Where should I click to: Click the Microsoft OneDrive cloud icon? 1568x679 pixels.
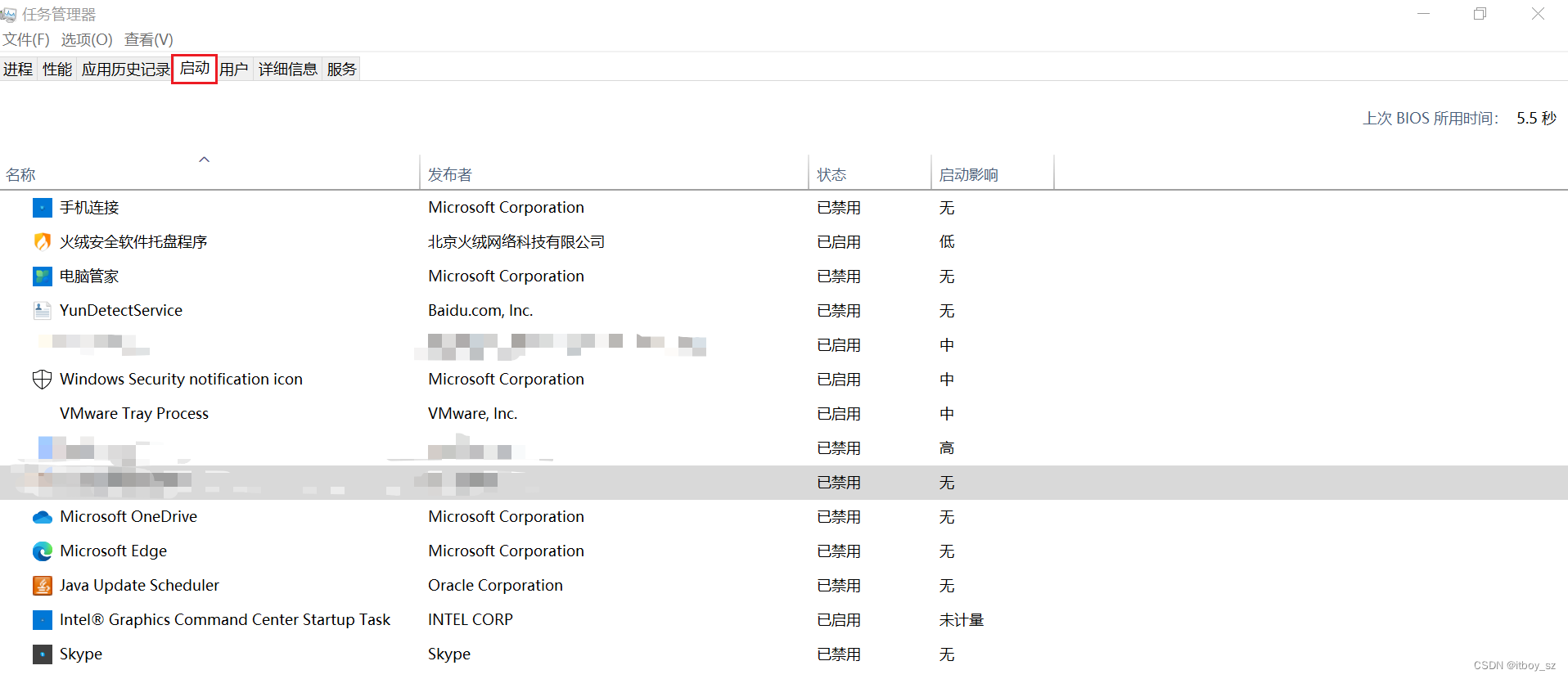pos(43,517)
